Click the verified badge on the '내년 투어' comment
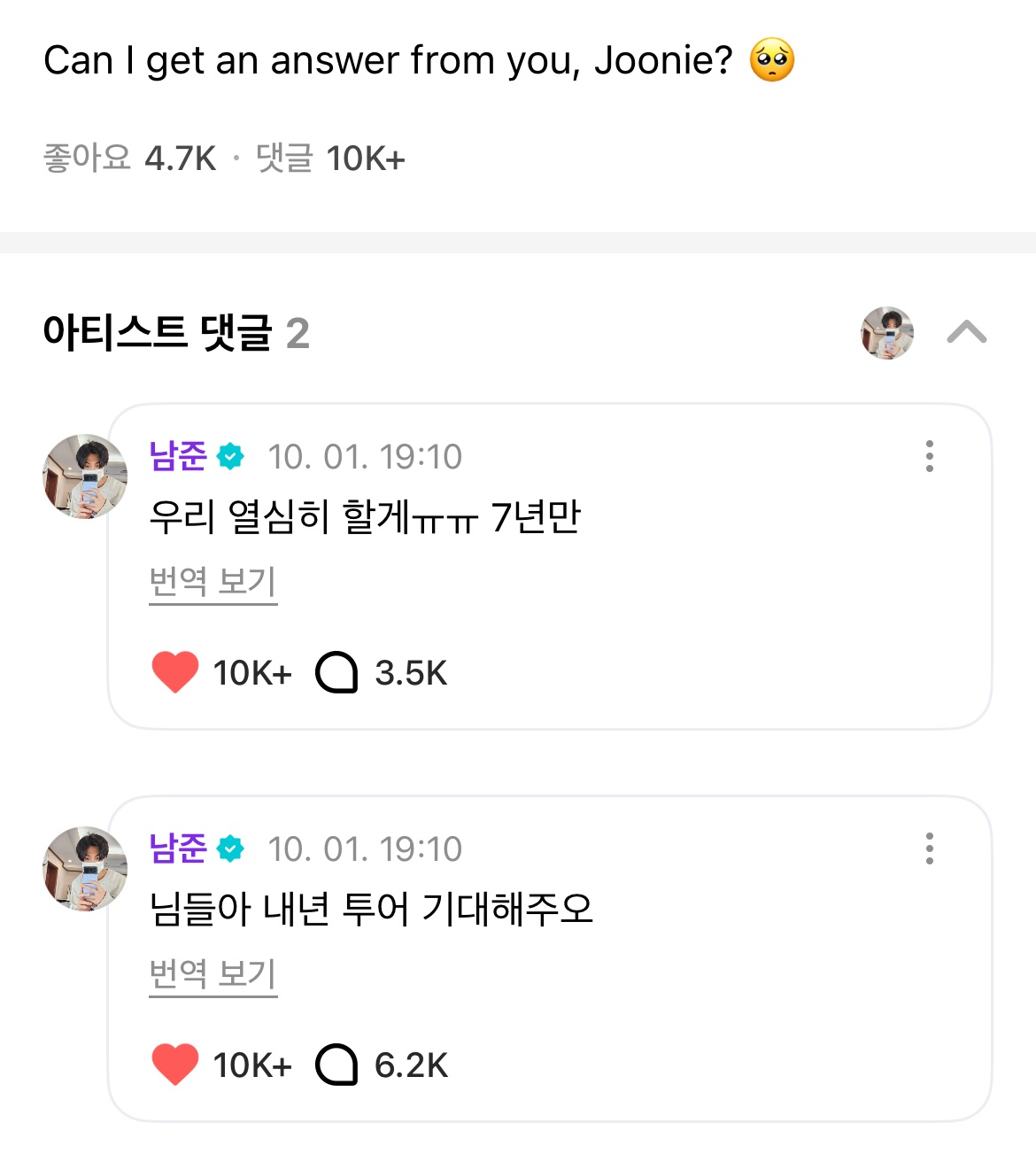This screenshot has height=1162, width=1036. 231,848
